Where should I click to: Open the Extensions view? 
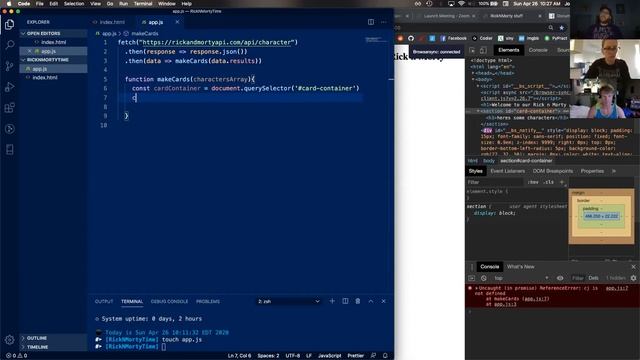pos(9,108)
